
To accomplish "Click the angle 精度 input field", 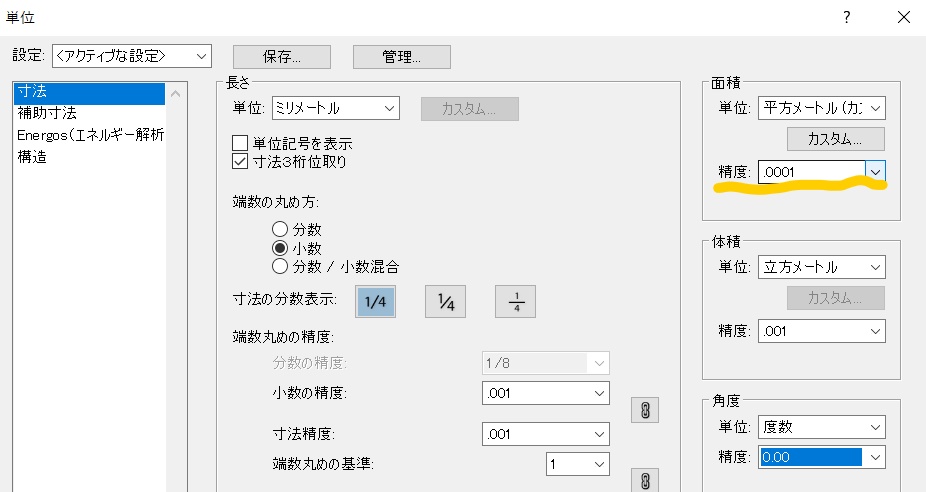I will click(810, 457).
